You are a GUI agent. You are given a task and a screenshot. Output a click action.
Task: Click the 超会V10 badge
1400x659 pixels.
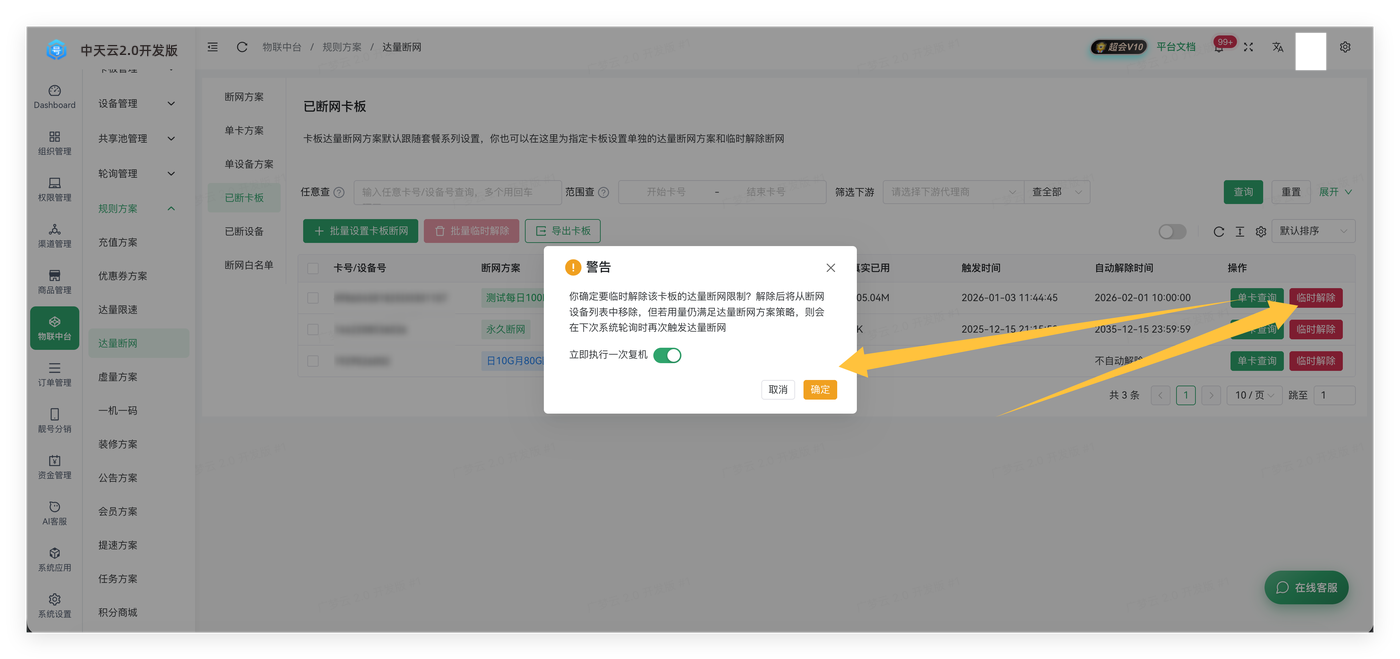pos(1118,47)
